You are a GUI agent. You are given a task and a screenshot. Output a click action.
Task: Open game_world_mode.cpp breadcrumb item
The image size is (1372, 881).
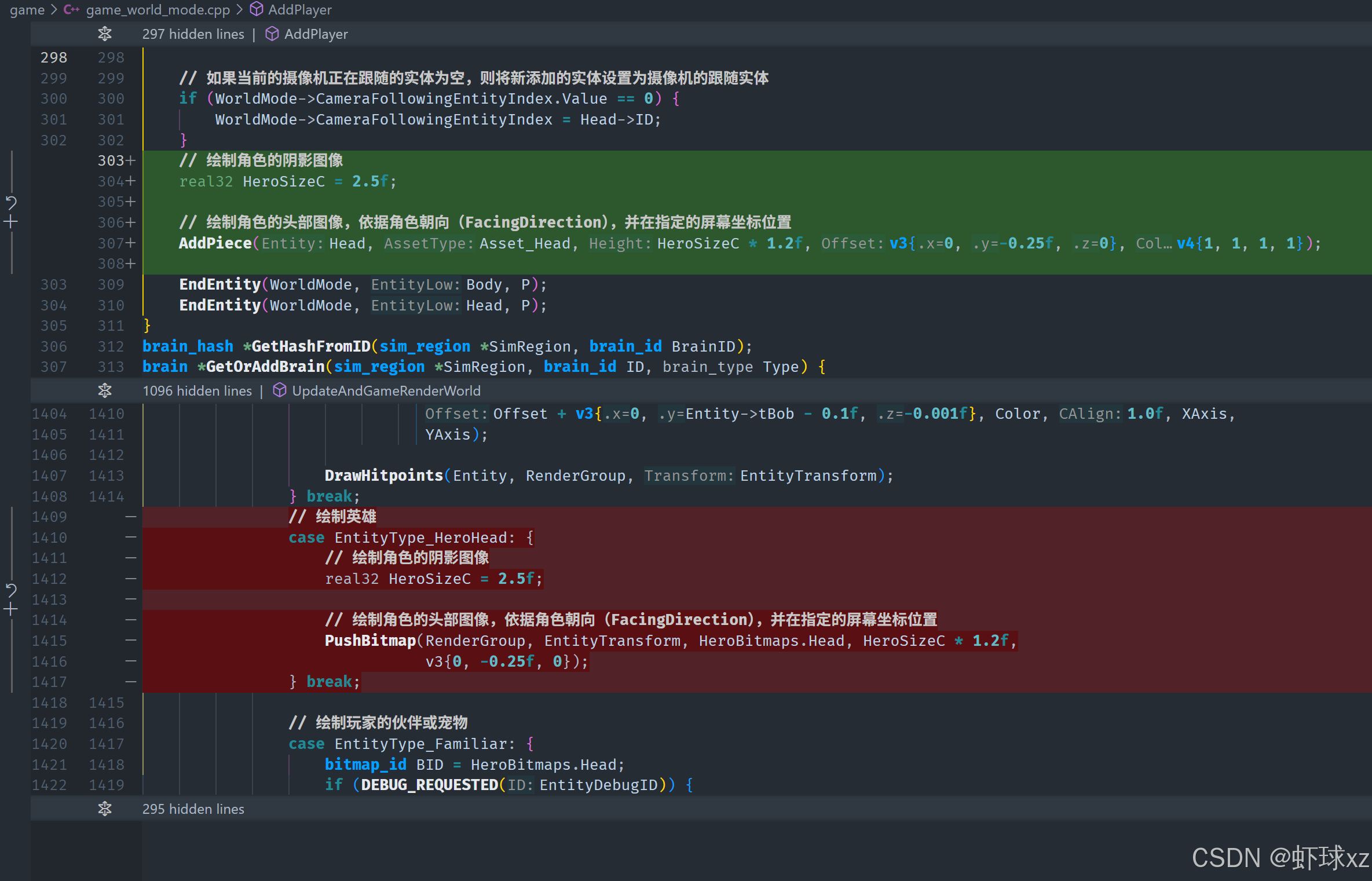coord(158,10)
